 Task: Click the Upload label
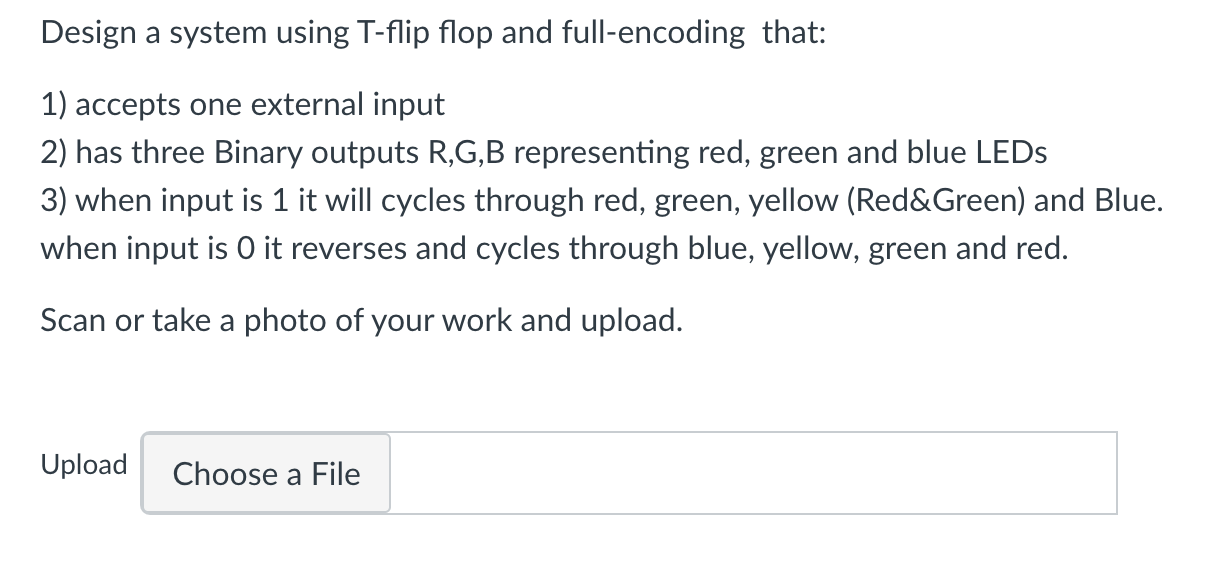point(84,465)
